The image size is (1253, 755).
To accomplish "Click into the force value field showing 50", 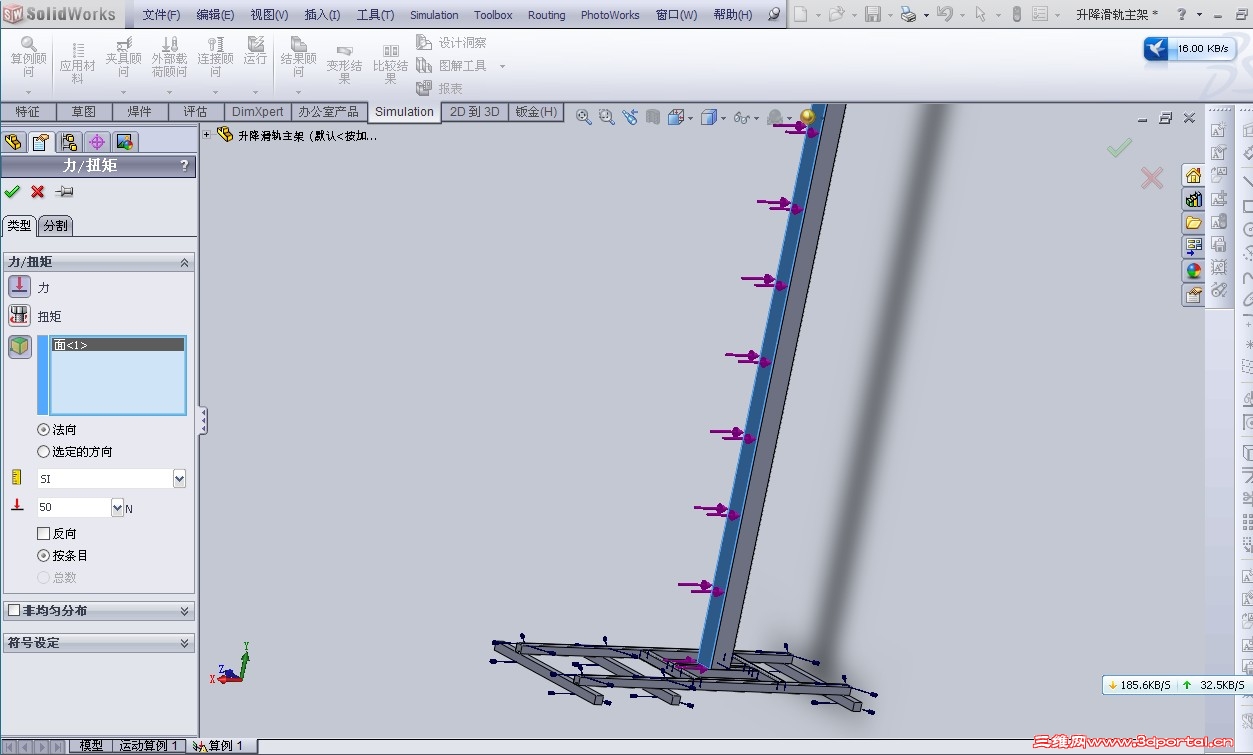I will pos(73,507).
